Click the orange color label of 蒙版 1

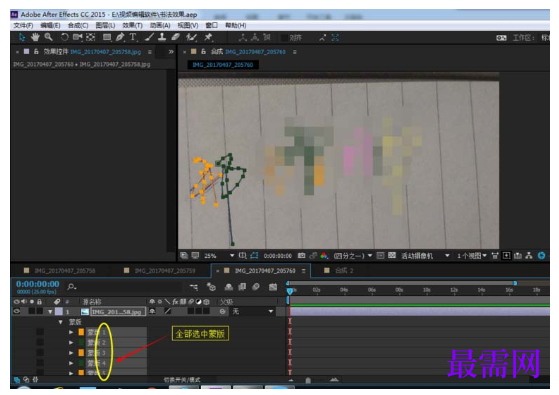[x=81, y=332]
